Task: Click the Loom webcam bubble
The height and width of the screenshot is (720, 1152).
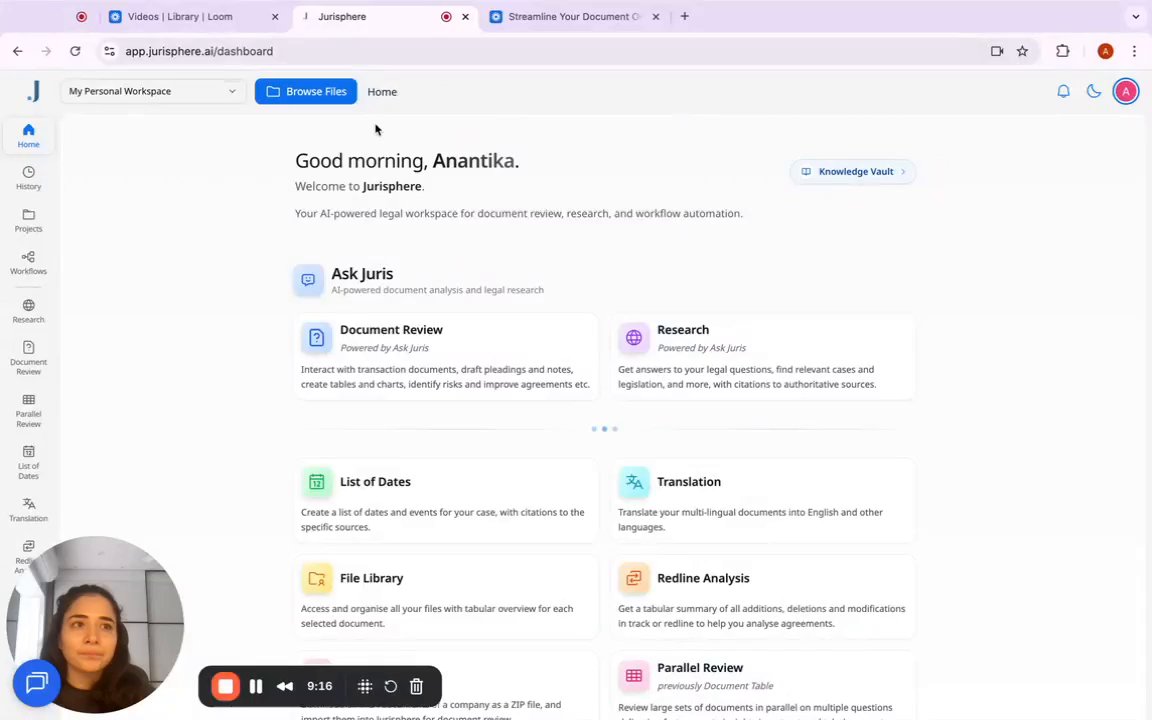Action: coord(96,624)
